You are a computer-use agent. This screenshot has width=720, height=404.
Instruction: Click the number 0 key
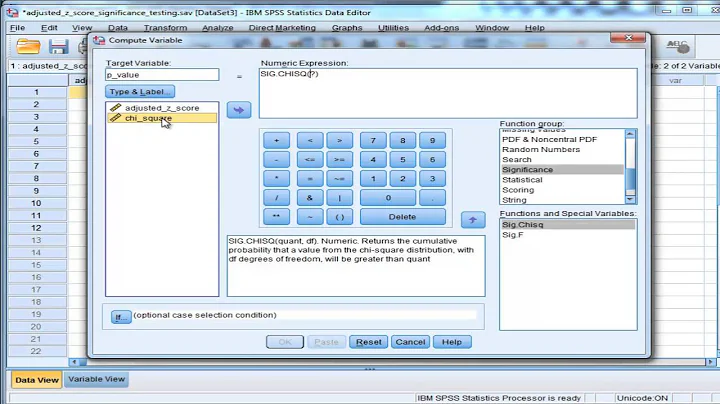point(388,198)
